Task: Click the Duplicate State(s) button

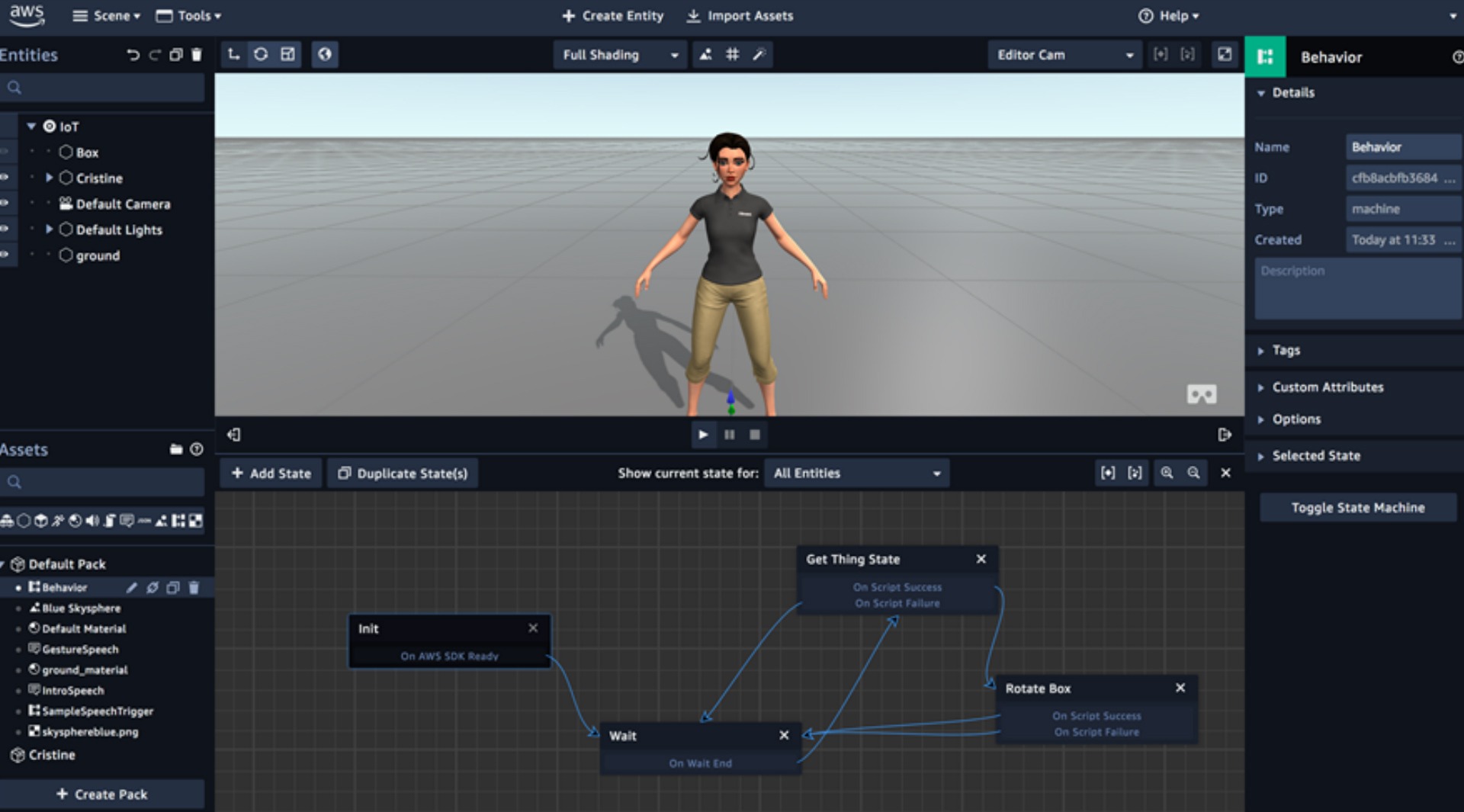Action: pyautogui.click(x=403, y=473)
